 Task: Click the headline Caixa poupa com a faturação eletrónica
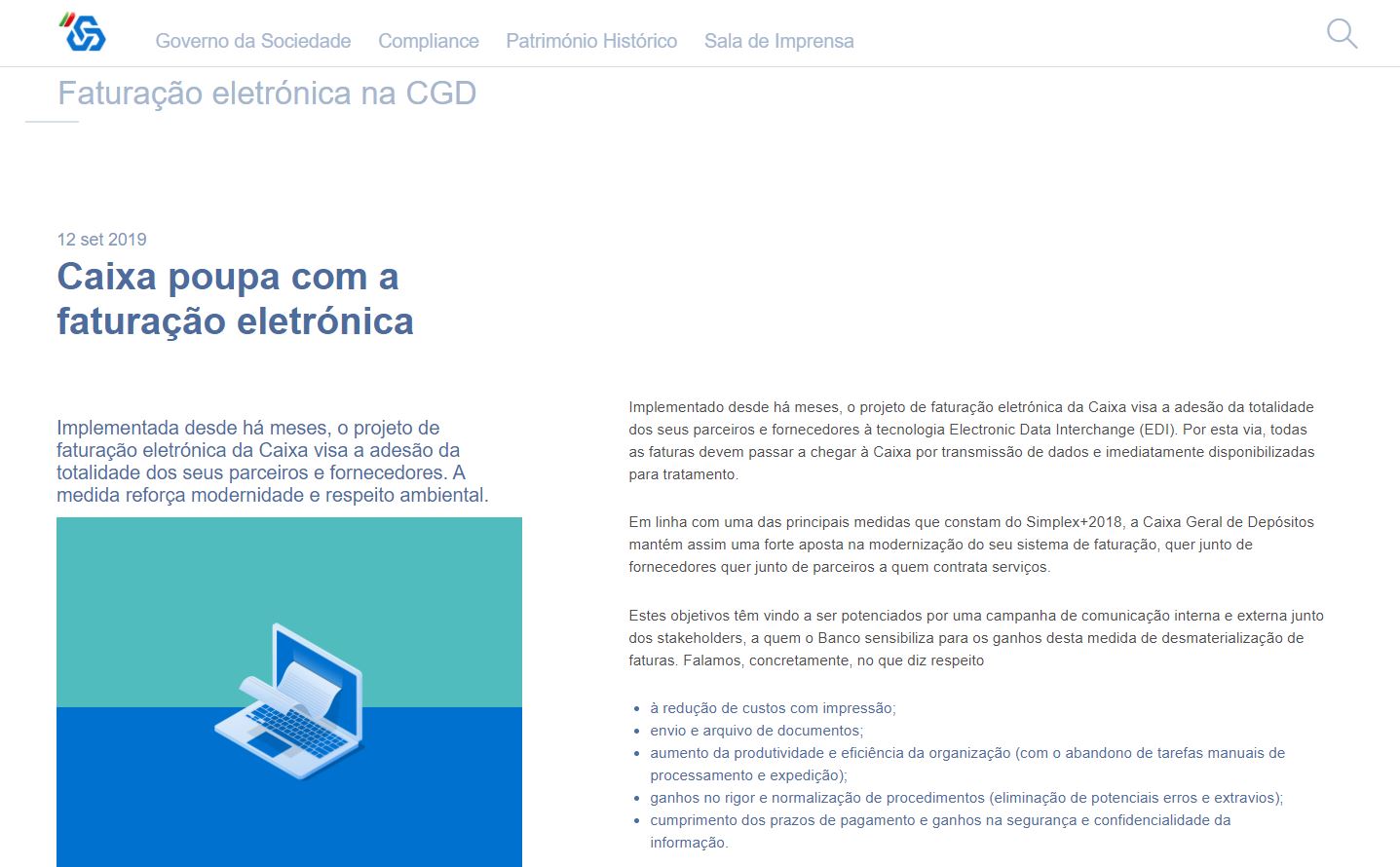click(x=235, y=298)
